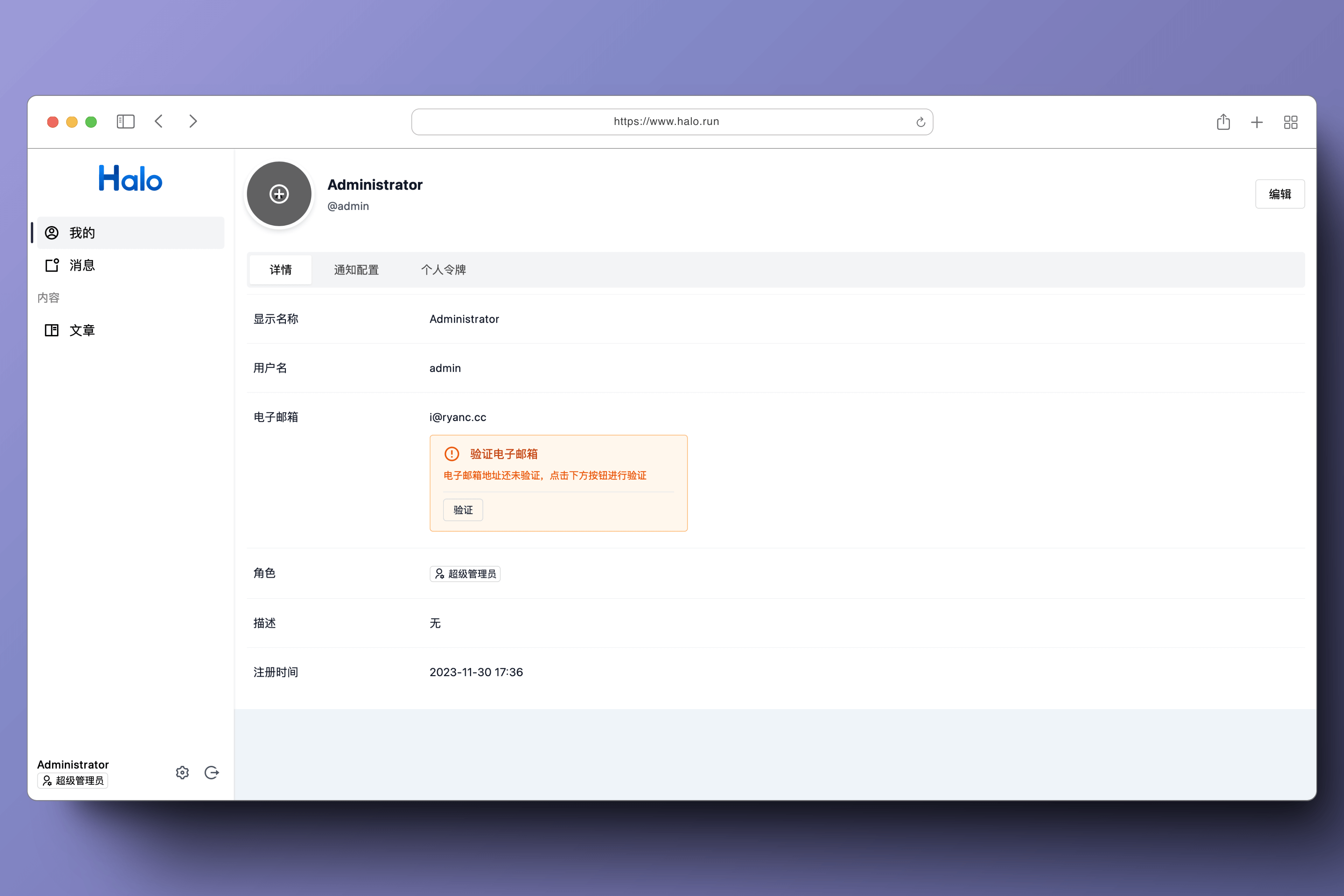Open 文章 in the sidebar
This screenshot has width=1344, height=896.
(82, 330)
